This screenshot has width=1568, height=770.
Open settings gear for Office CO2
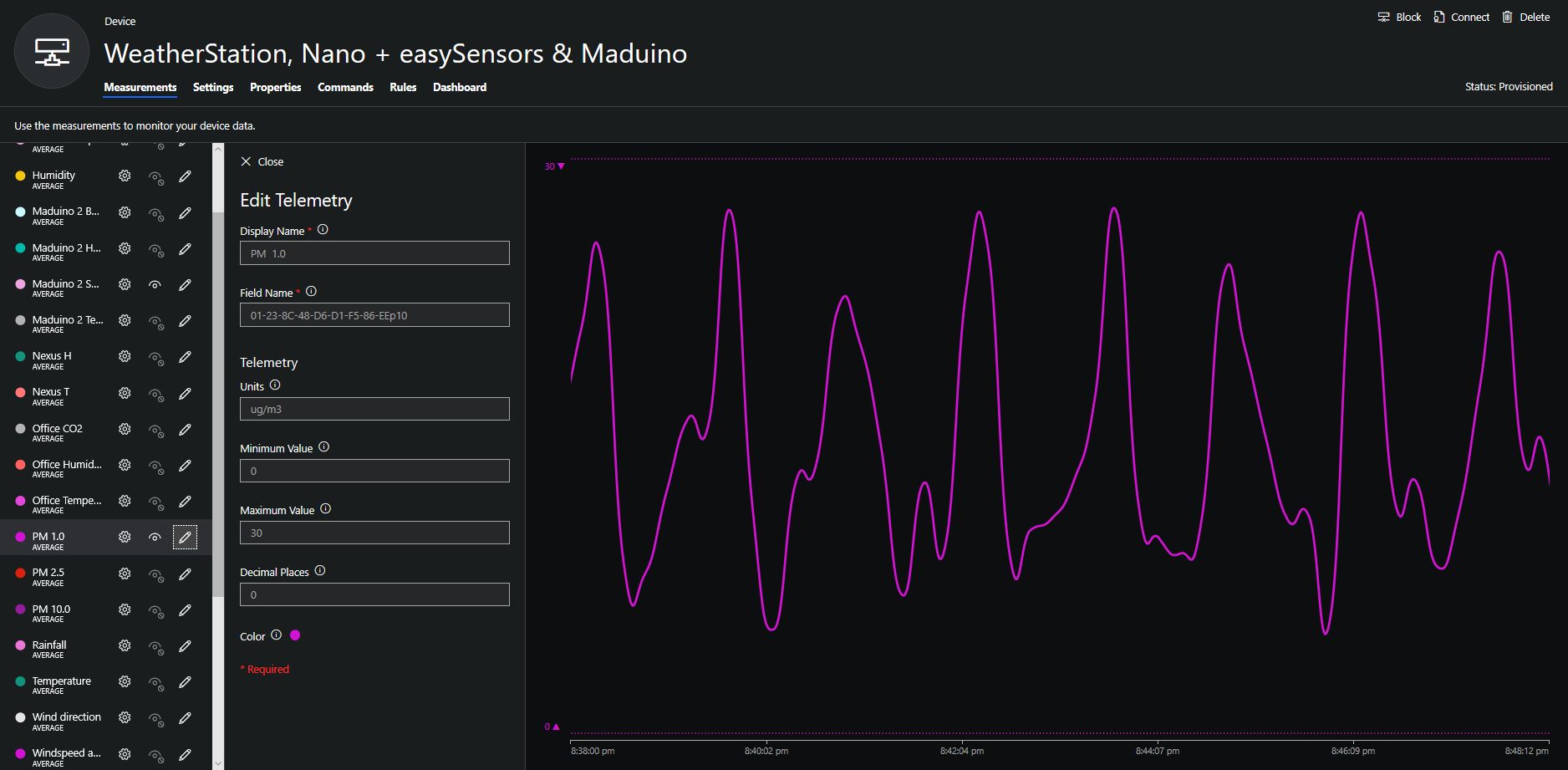point(125,429)
